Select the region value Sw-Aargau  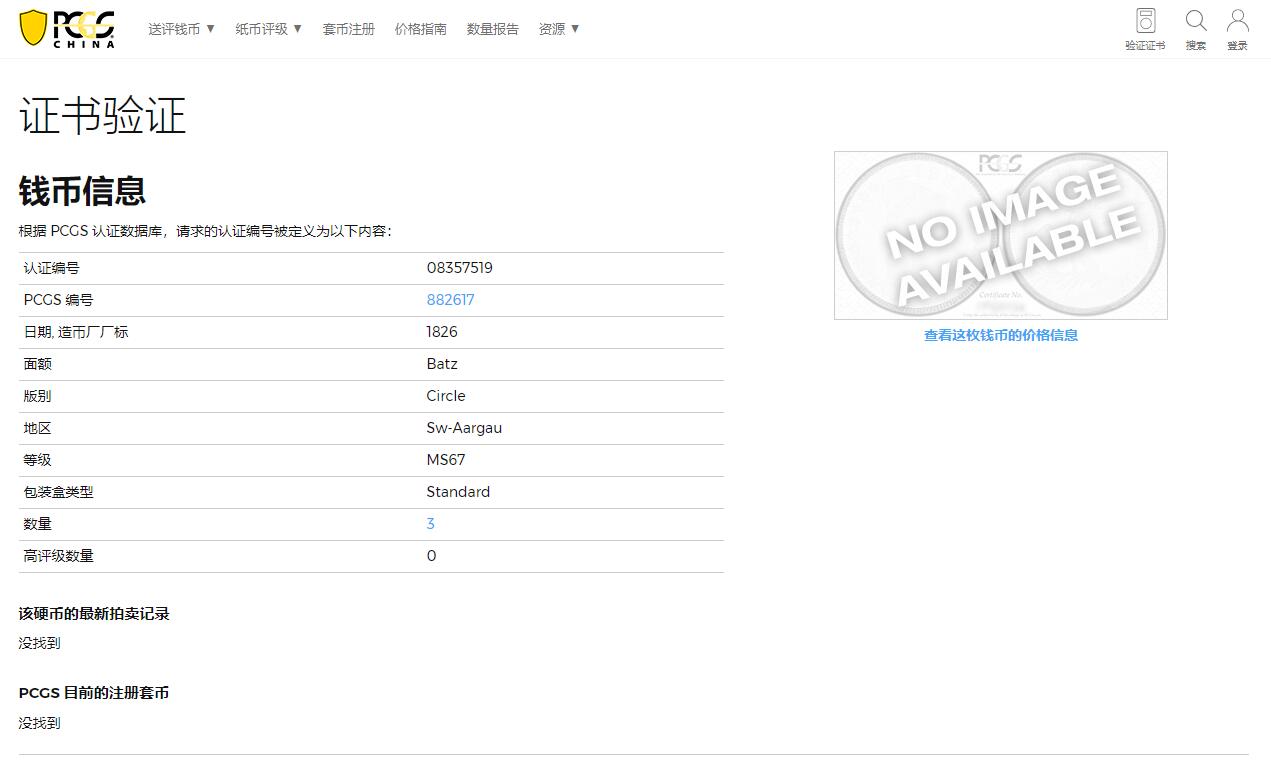pos(464,428)
